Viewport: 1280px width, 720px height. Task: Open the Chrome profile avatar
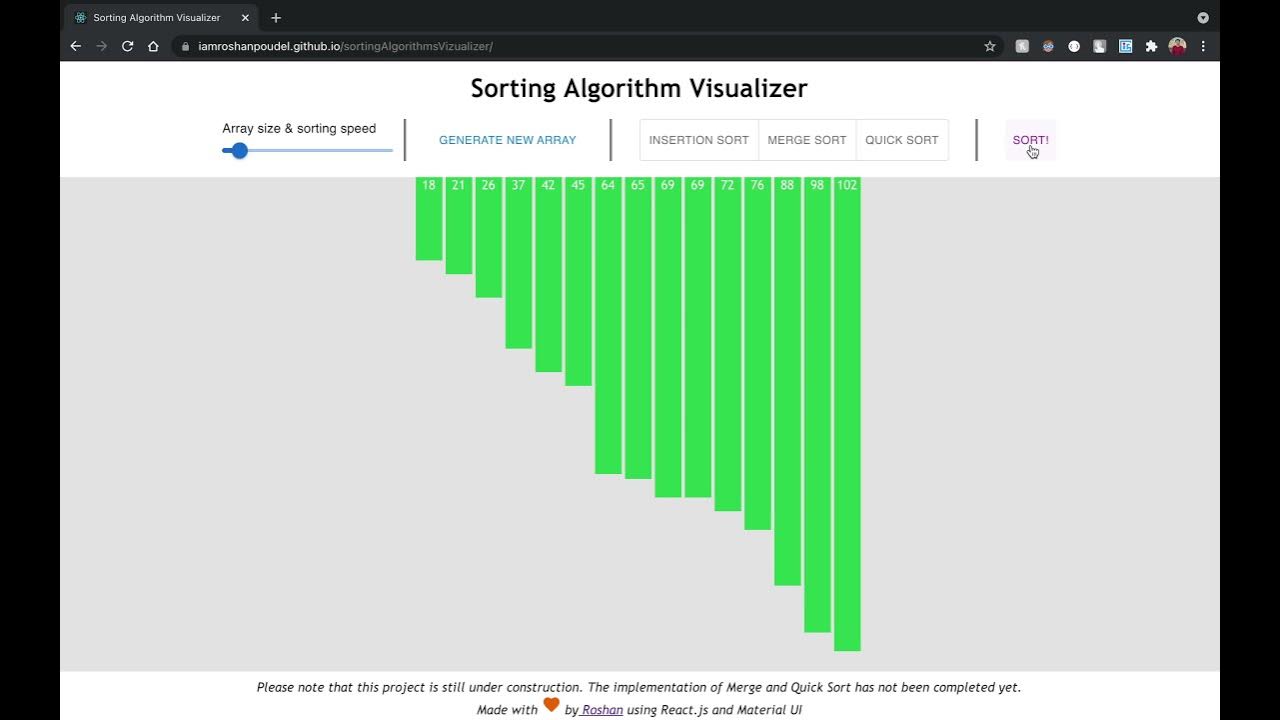tap(1177, 46)
